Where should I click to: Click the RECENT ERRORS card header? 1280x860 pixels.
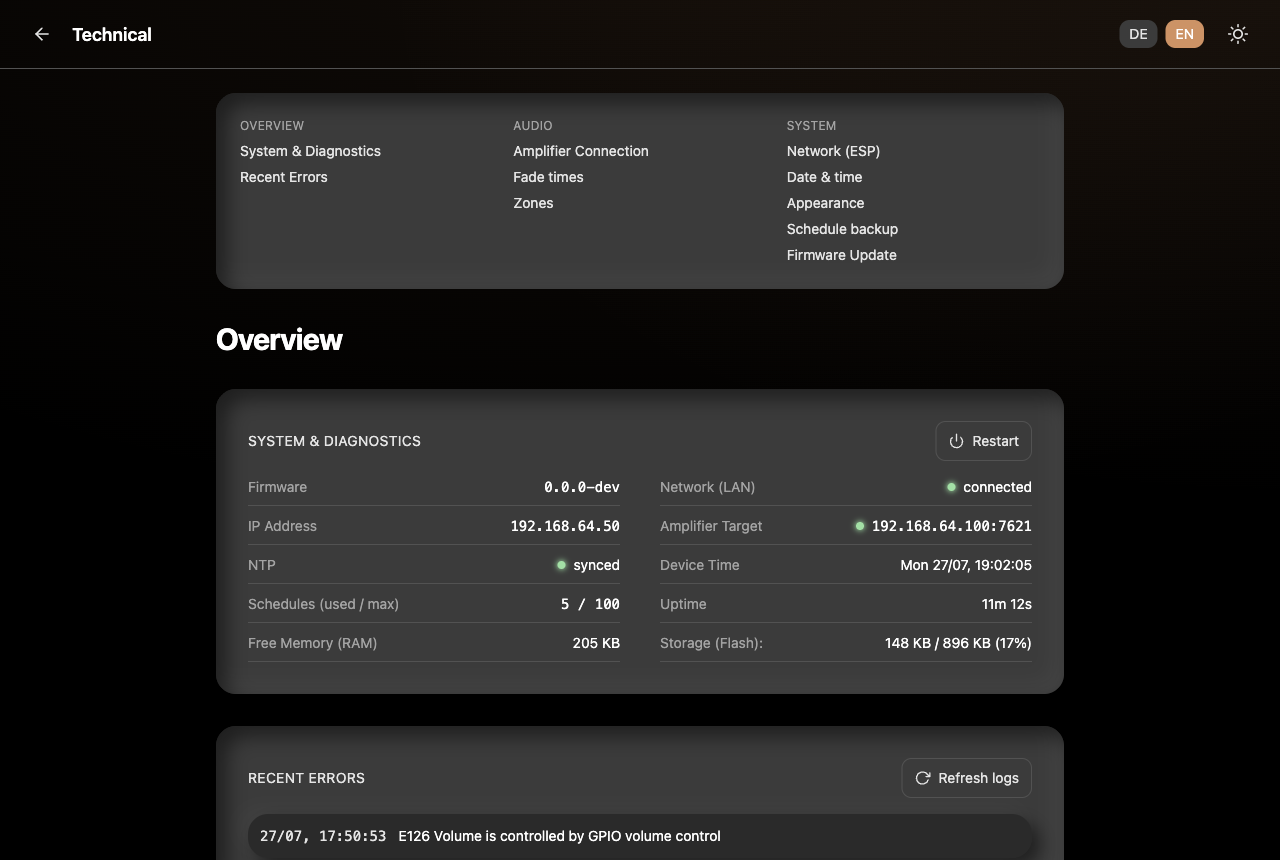coord(306,778)
